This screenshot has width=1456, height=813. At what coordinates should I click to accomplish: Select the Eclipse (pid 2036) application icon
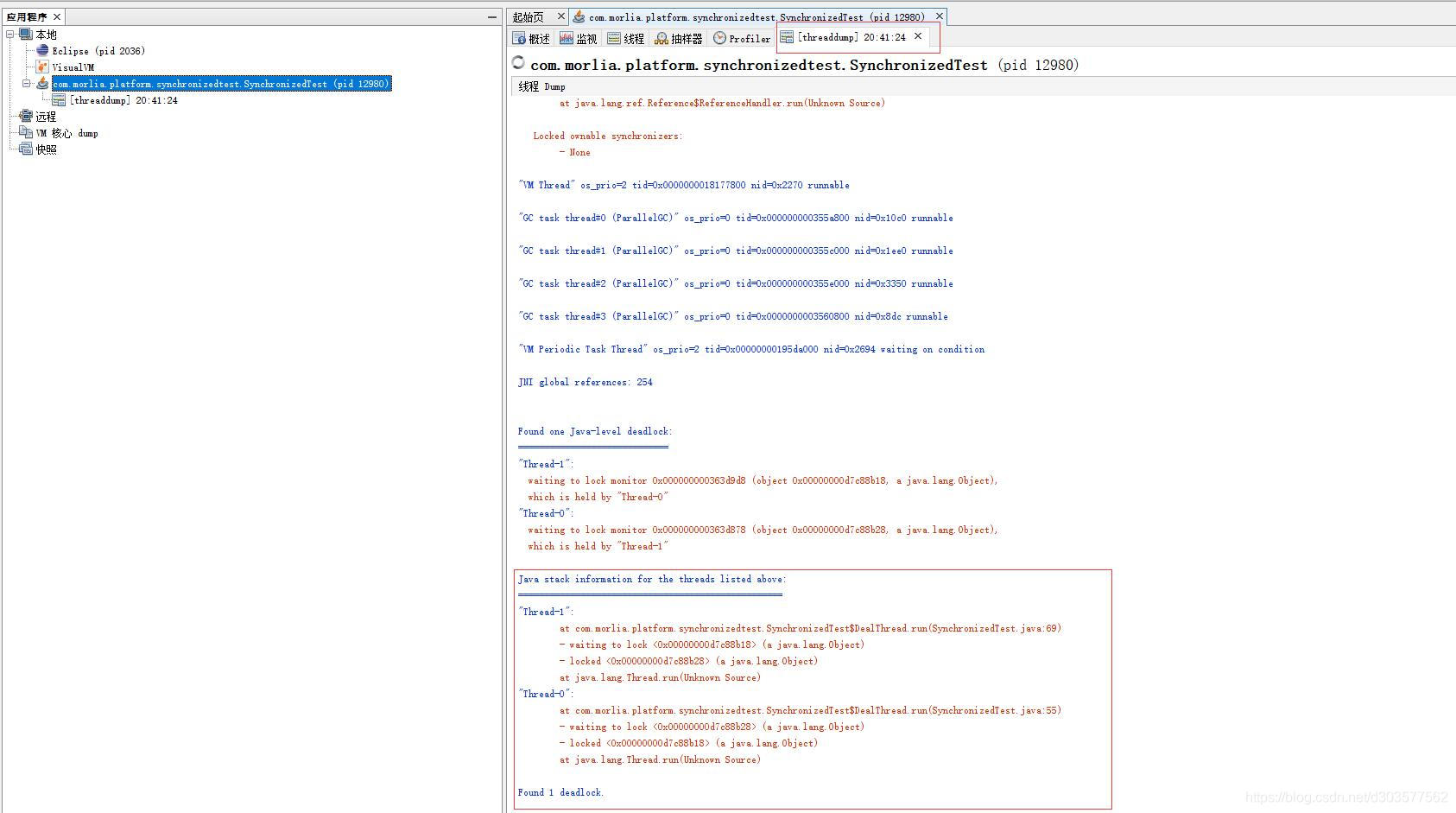tap(42, 51)
